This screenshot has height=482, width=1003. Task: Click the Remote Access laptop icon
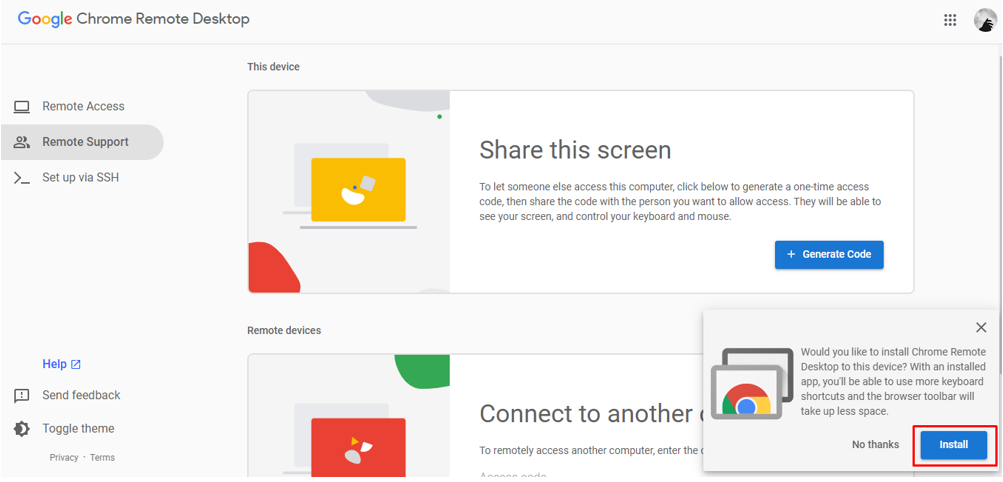click(x=22, y=107)
